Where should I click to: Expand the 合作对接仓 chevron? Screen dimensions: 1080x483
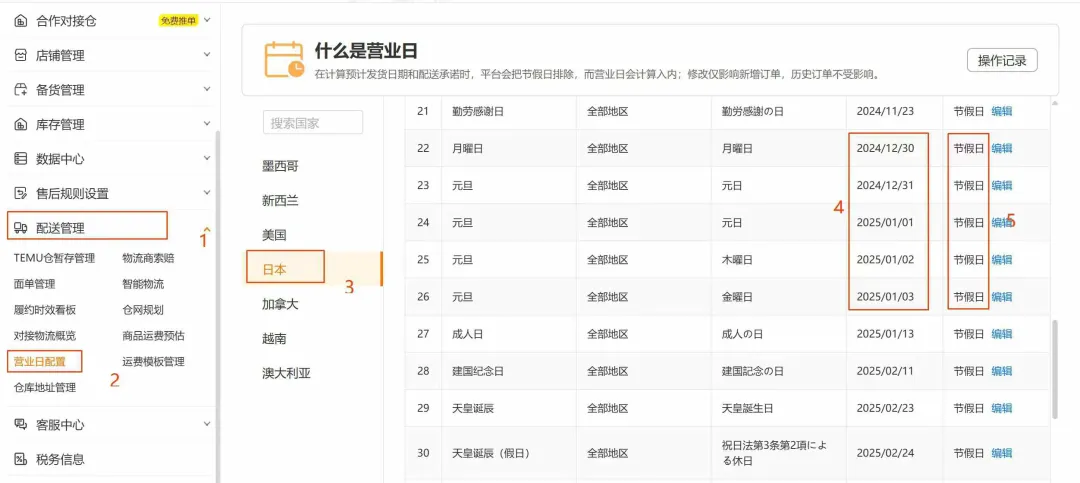(207, 20)
